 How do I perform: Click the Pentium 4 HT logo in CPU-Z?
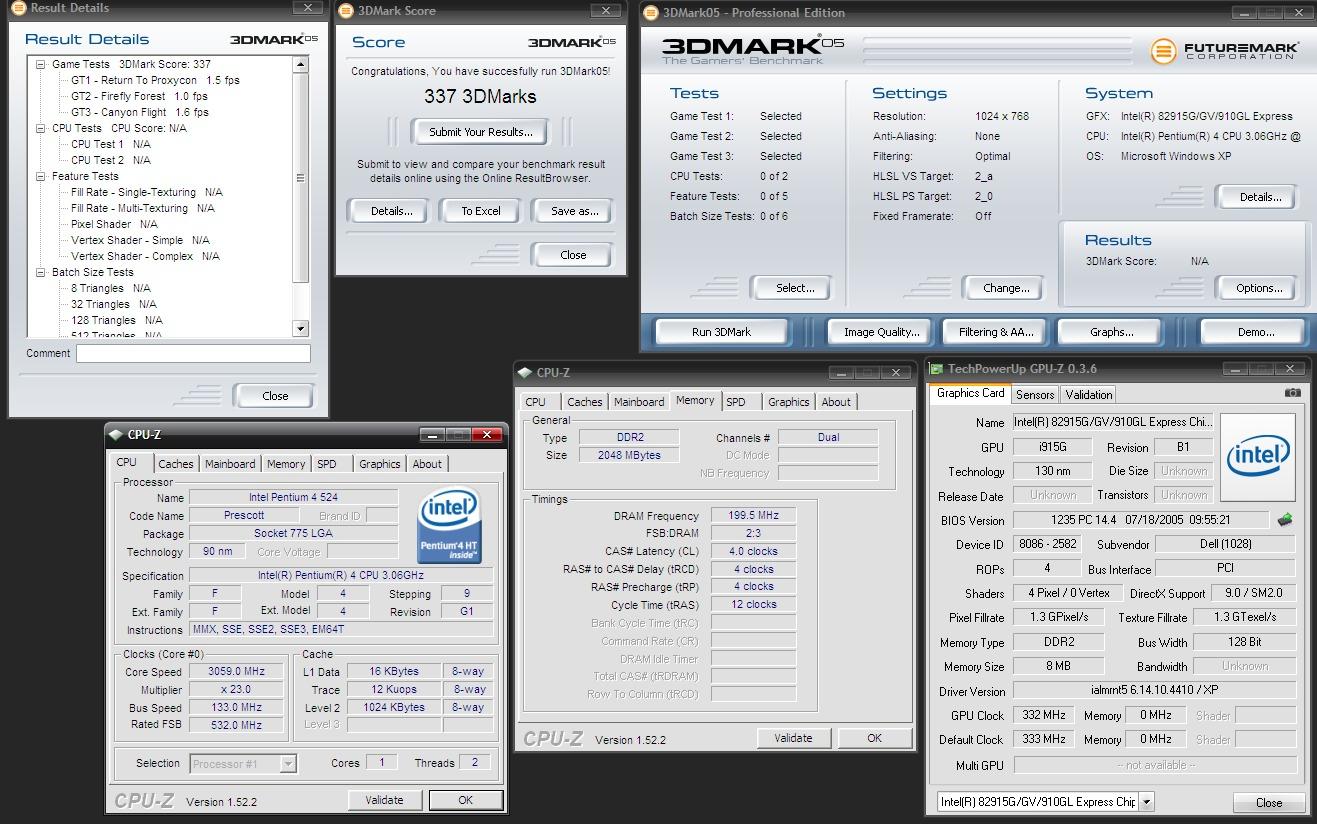pyautogui.click(x=449, y=525)
